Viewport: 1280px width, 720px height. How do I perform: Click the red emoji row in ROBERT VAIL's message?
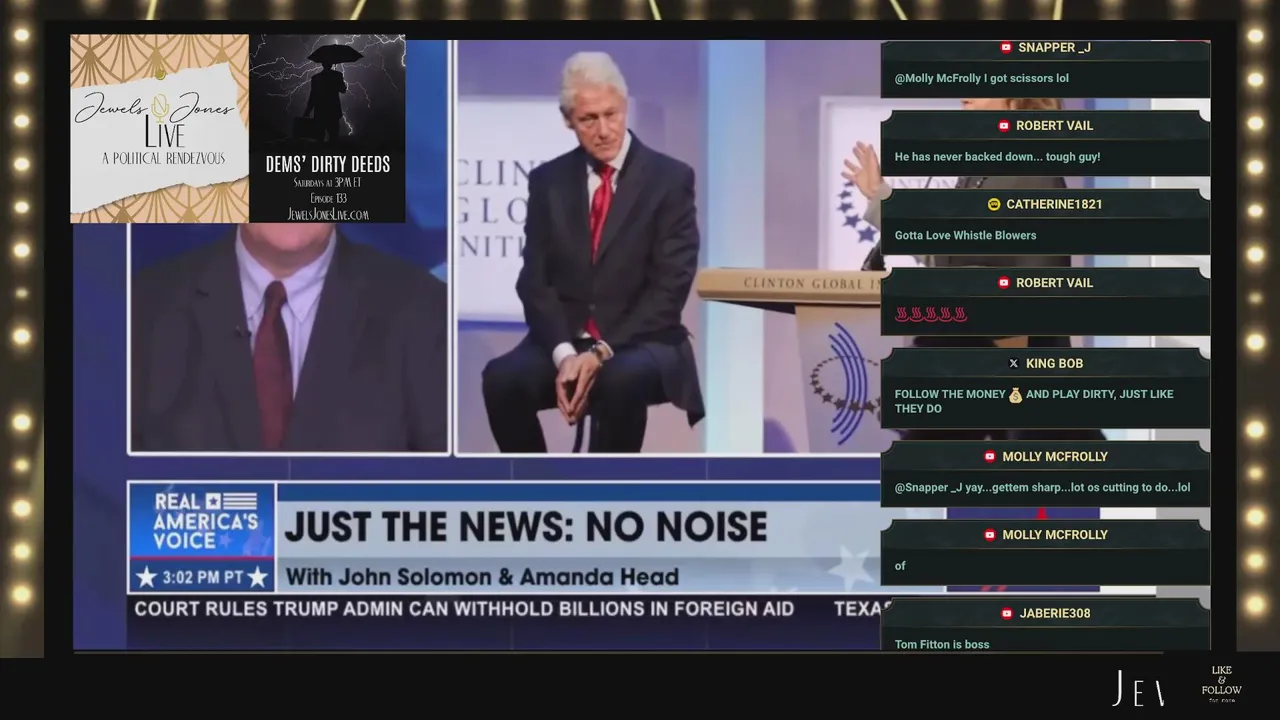click(931, 314)
